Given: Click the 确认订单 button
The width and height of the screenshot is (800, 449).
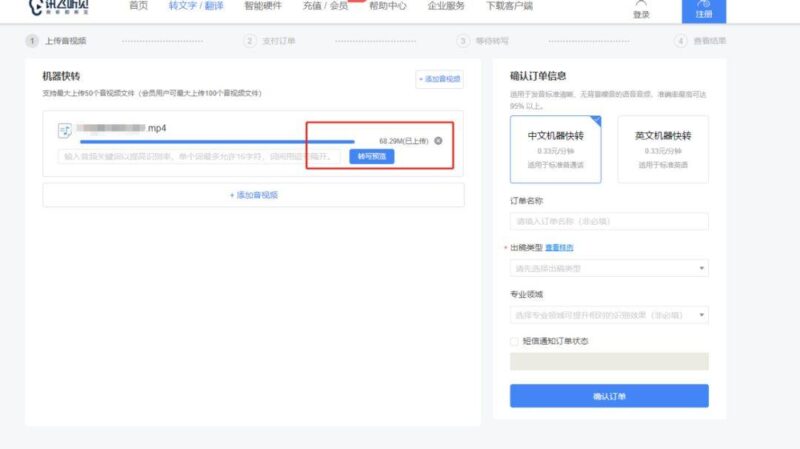Looking at the screenshot, I should coord(609,396).
